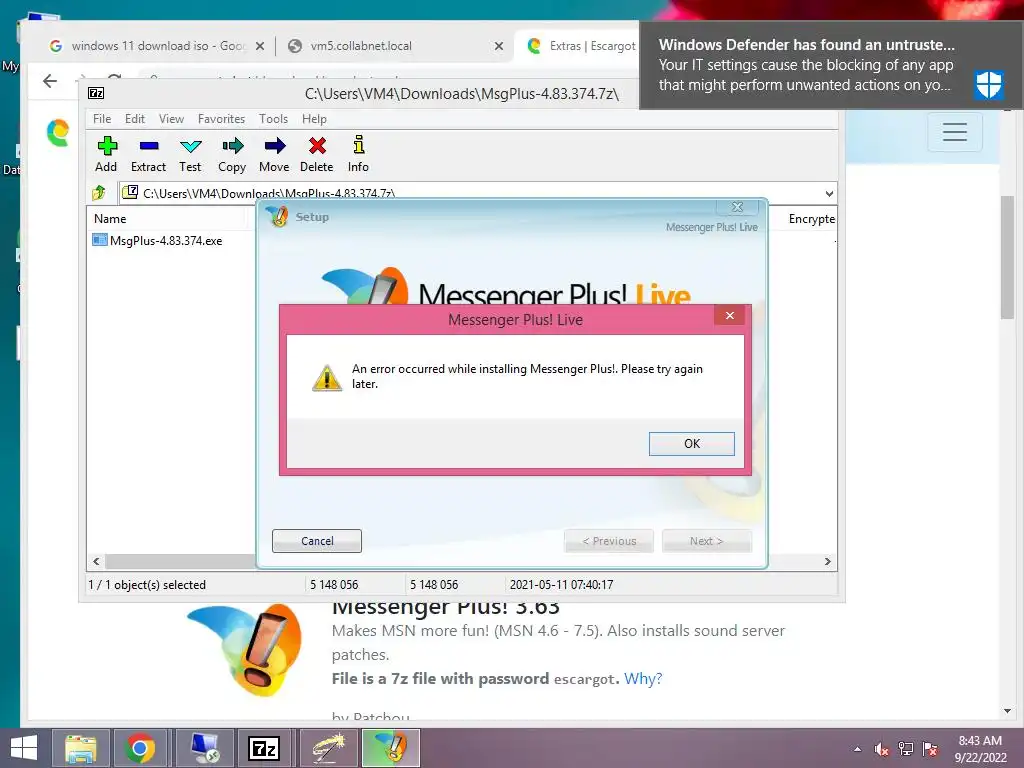Switch to windows 11 download iso tab
The image size is (1024, 768).
click(157, 46)
